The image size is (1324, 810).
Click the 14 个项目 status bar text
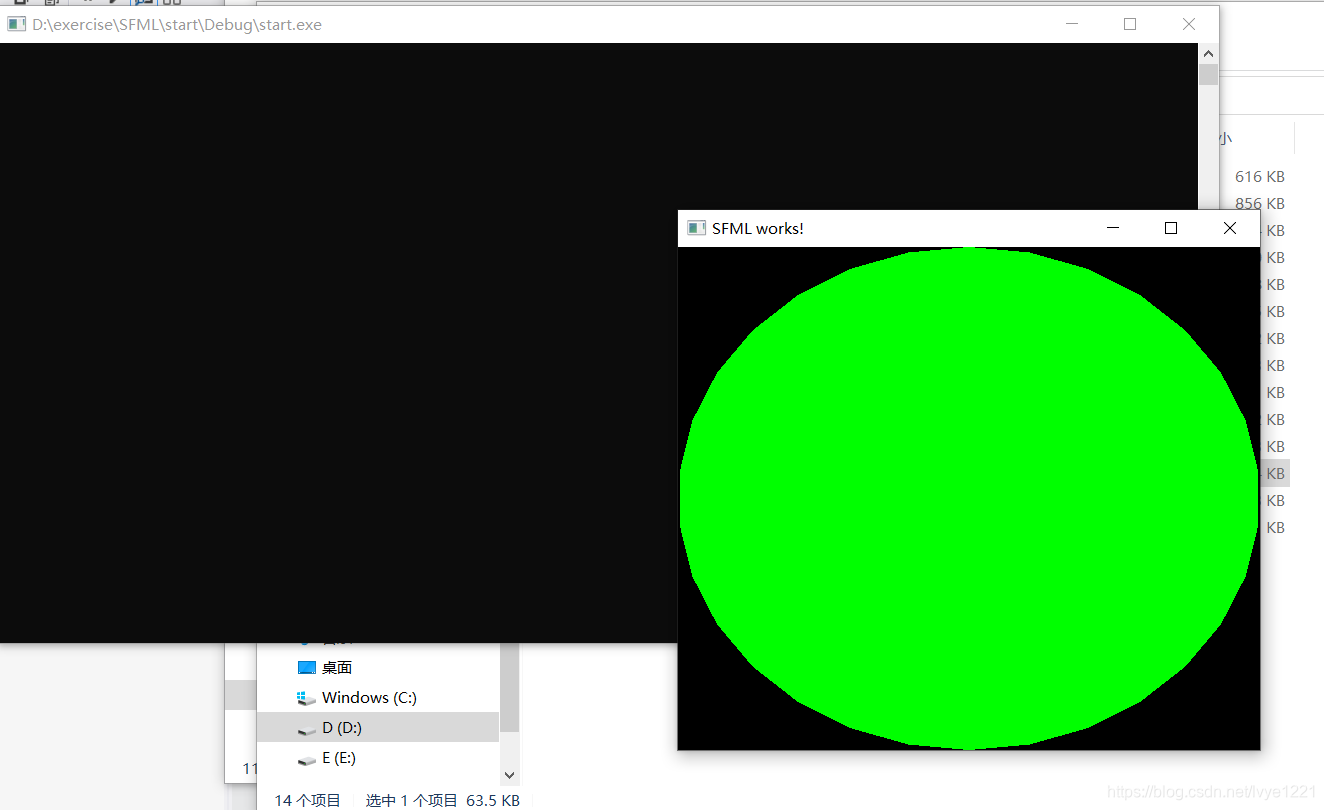click(x=307, y=800)
